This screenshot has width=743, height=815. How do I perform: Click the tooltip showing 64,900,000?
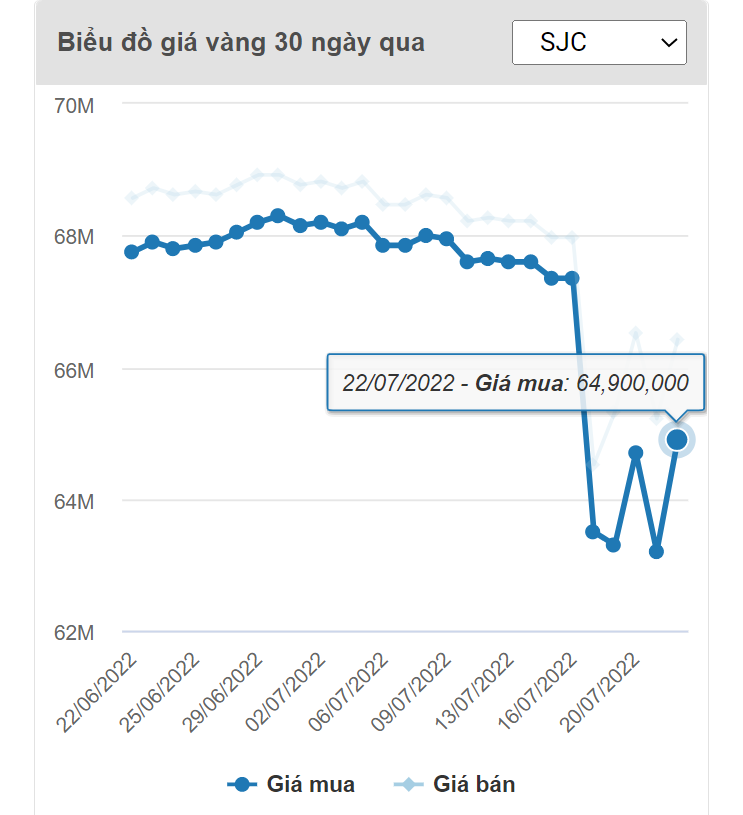click(x=515, y=382)
